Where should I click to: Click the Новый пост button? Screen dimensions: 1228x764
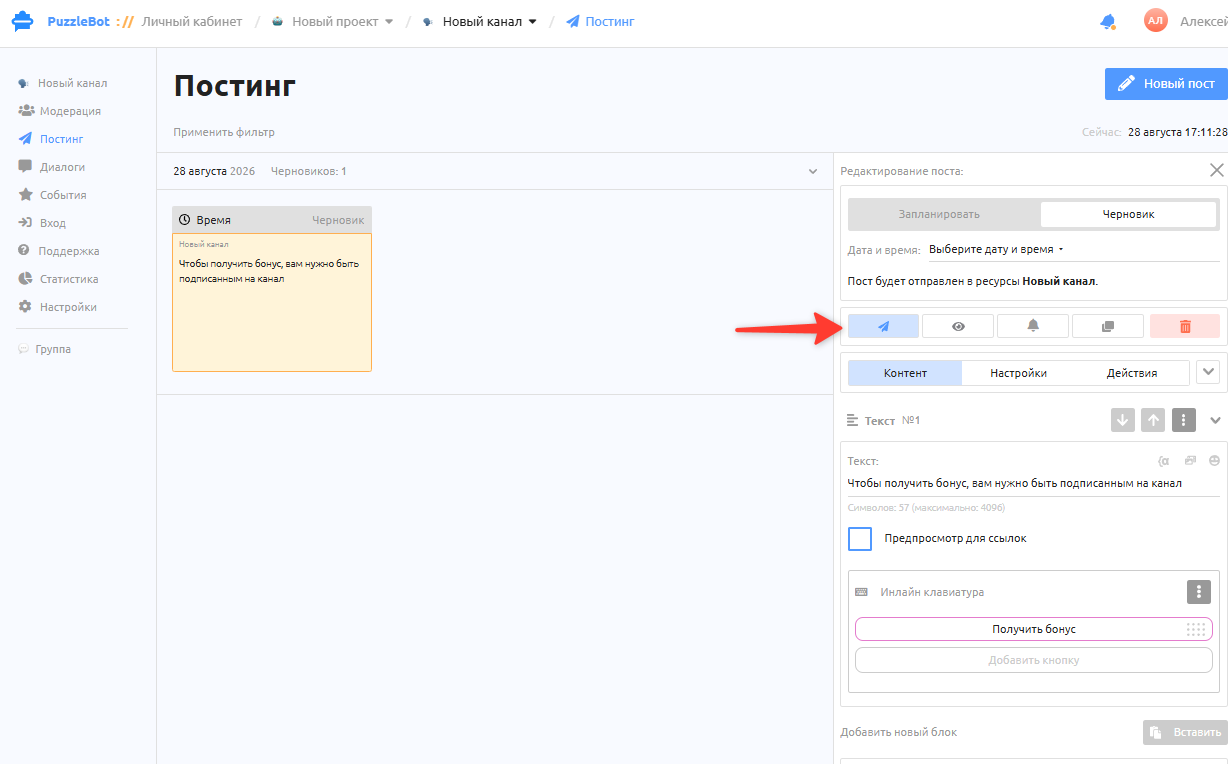point(1166,84)
